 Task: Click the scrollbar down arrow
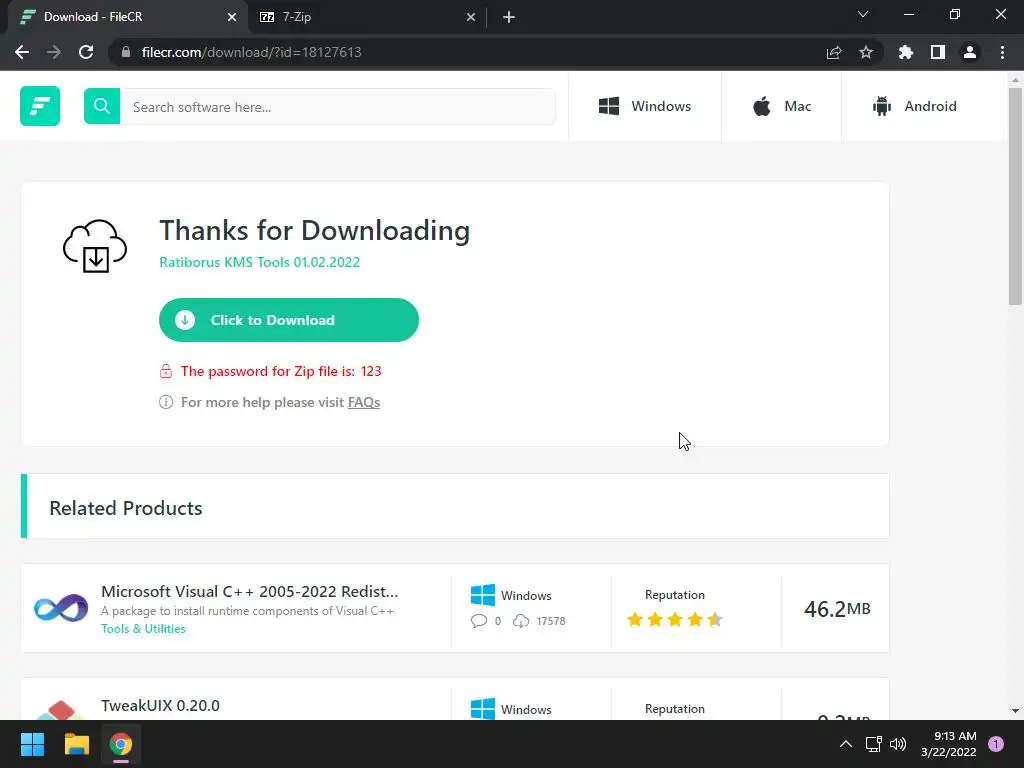[1015, 711]
